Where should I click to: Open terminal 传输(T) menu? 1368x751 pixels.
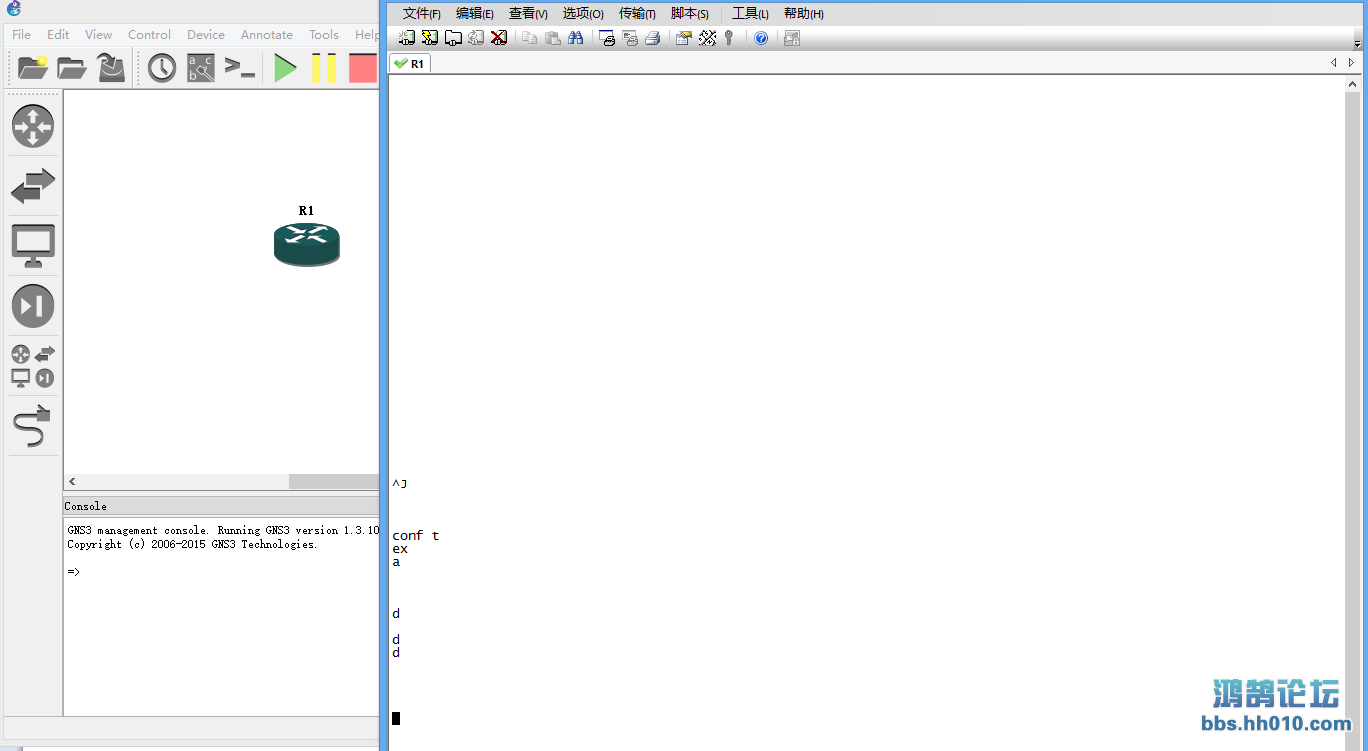coord(637,14)
